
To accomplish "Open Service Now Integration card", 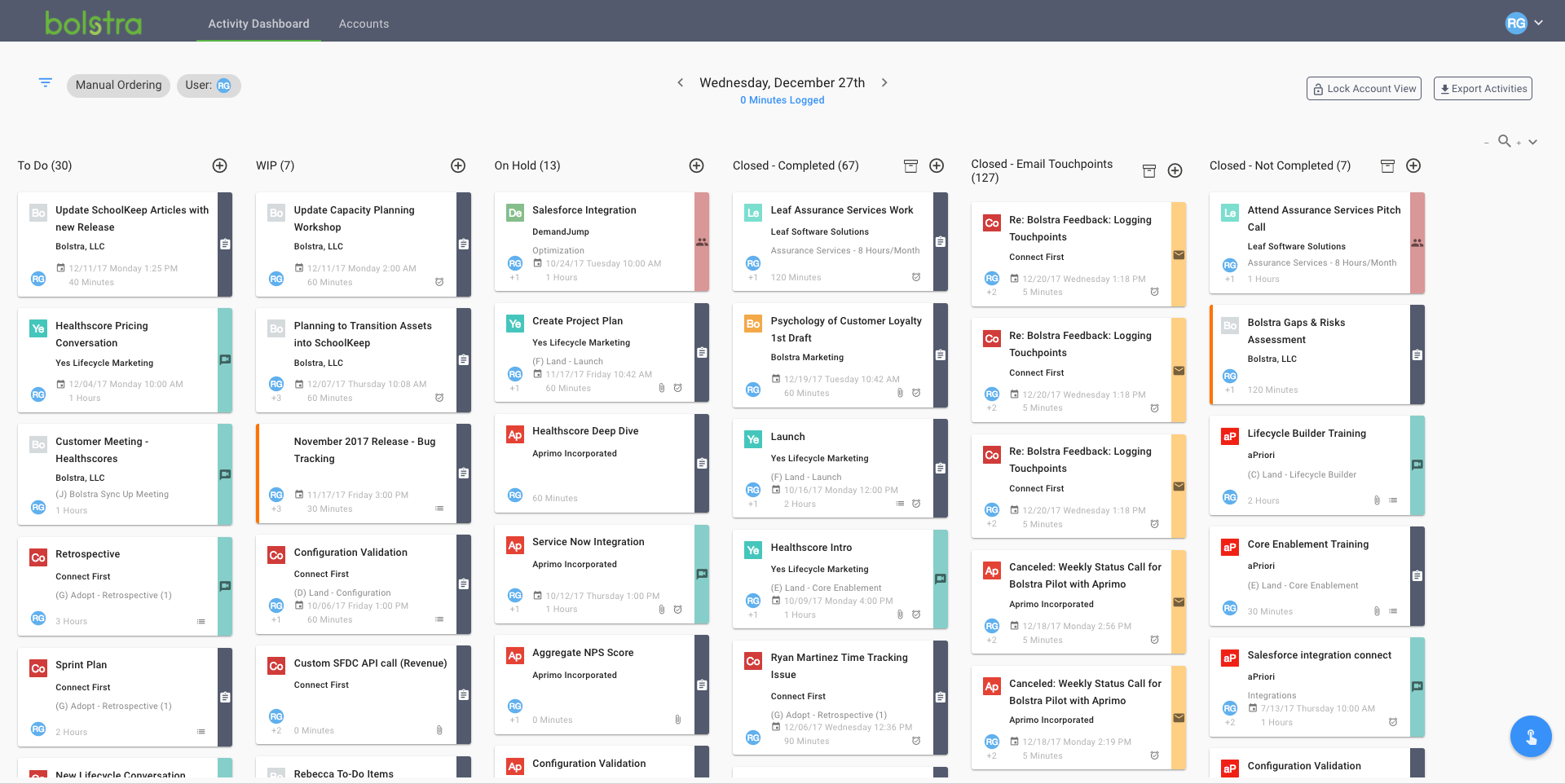I will click(x=602, y=574).
